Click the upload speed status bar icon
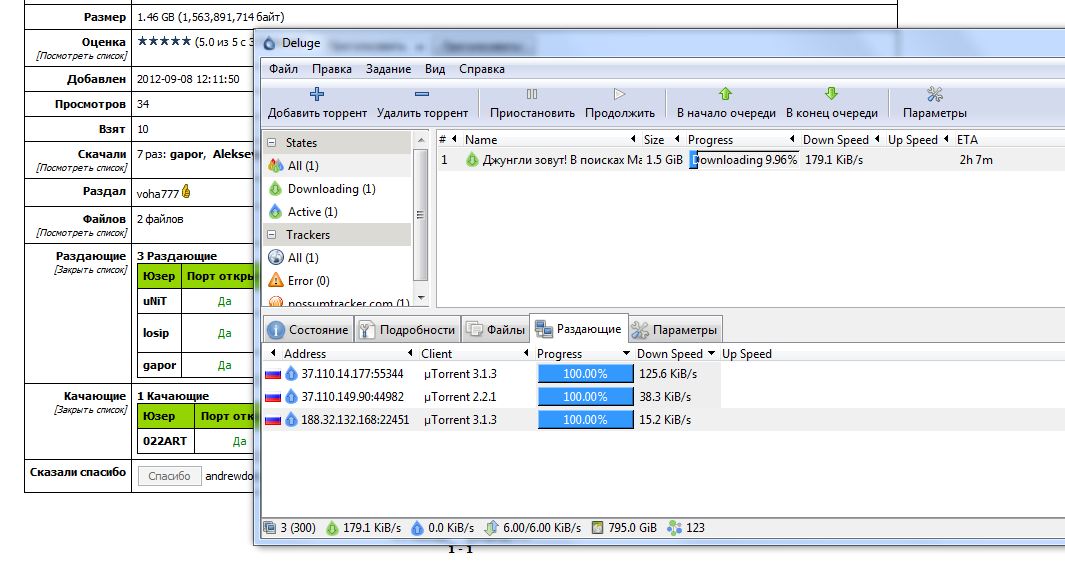The width and height of the screenshot is (1065, 565). tap(418, 528)
